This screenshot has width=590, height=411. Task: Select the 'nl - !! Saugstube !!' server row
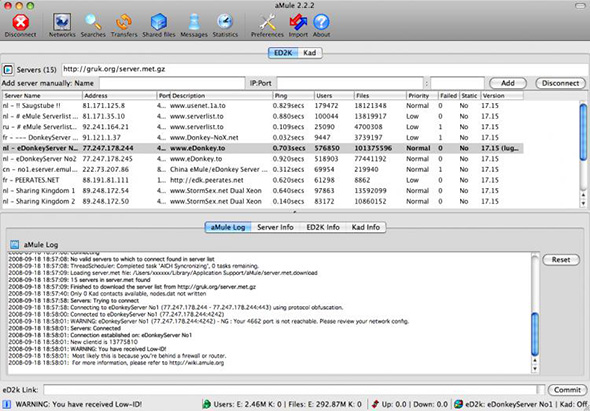click(263, 106)
